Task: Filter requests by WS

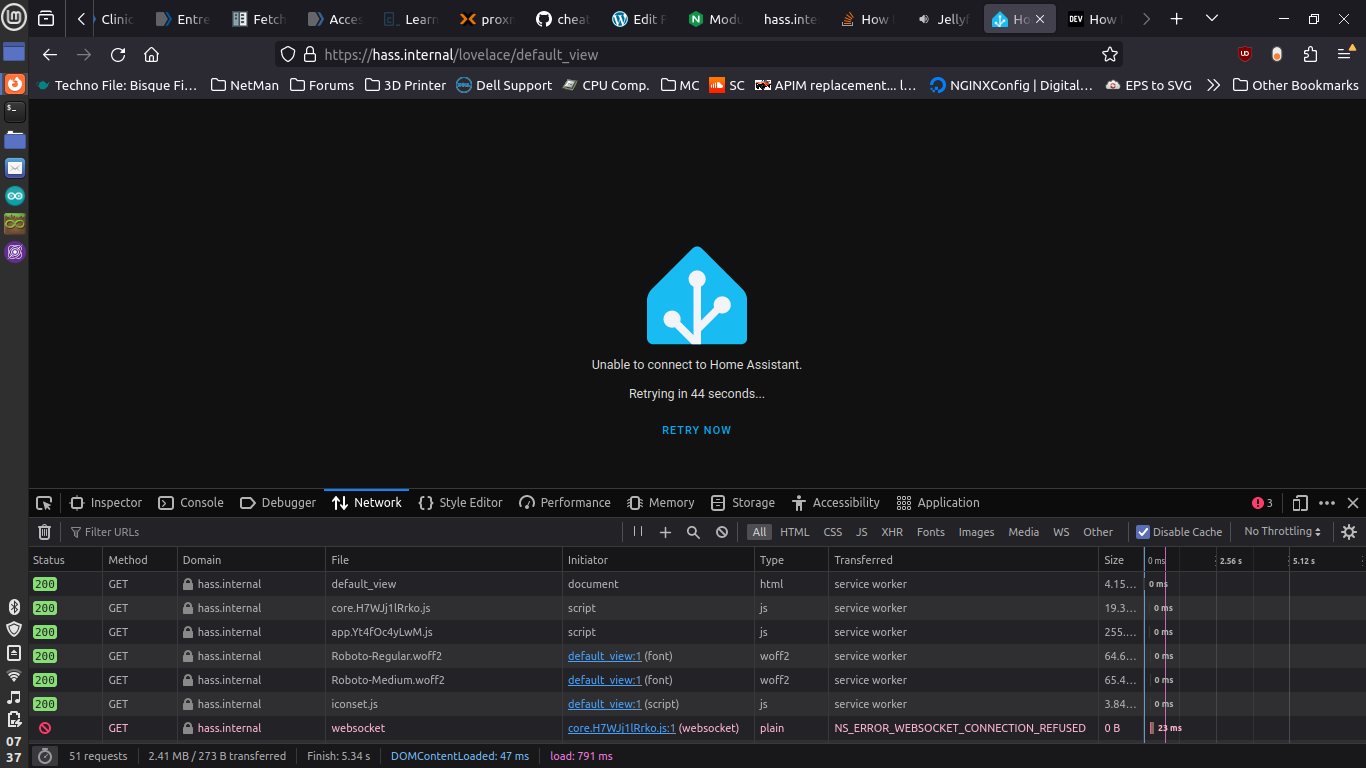Action: 1061,532
